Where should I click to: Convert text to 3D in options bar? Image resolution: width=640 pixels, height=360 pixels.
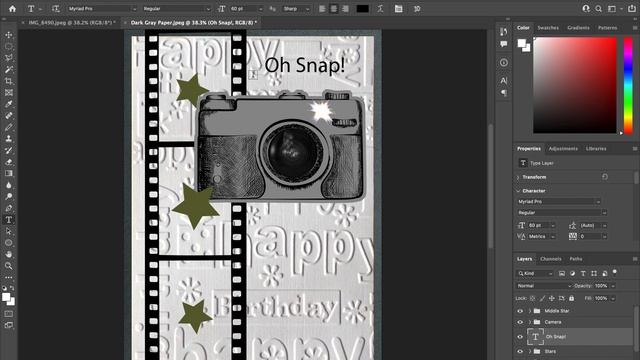click(x=417, y=9)
